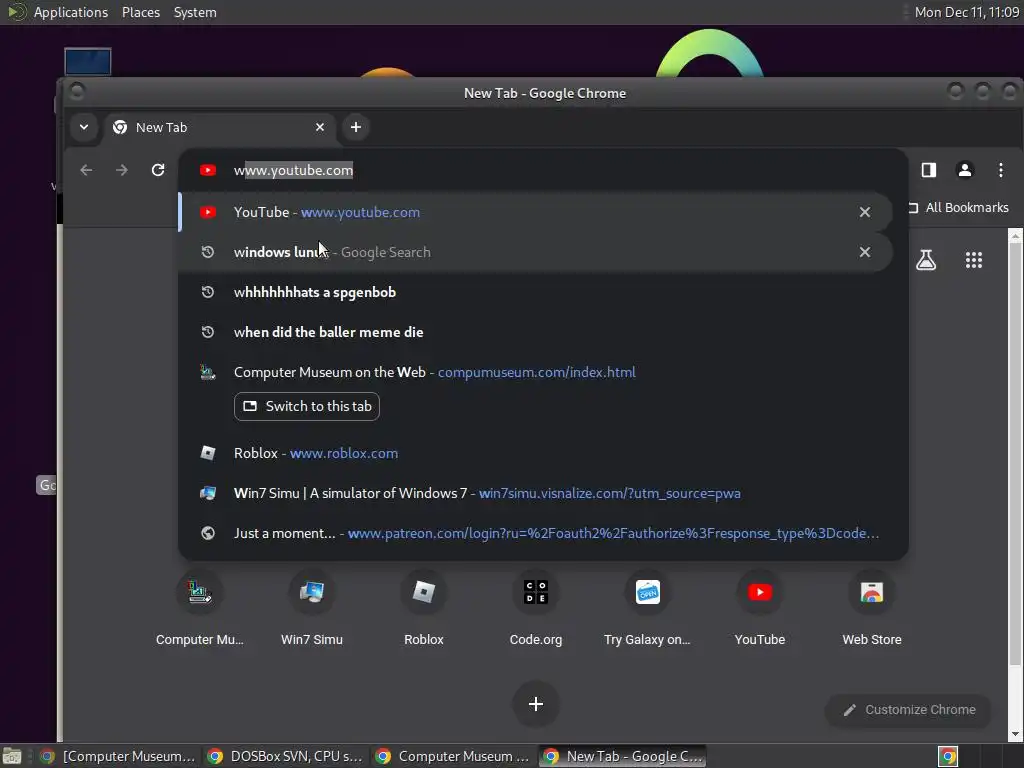Open a new tab with the plus button
The width and height of the screenshot is (1024, 768).
[x=356, y=127]
